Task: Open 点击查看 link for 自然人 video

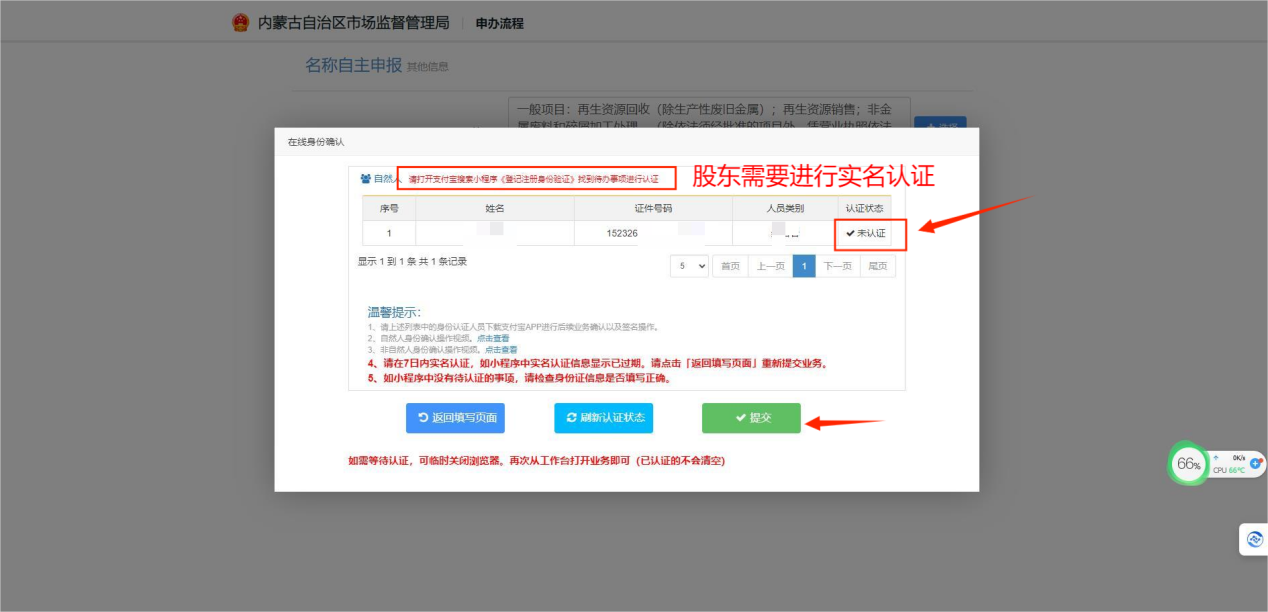Action: (x=493, y=338)
